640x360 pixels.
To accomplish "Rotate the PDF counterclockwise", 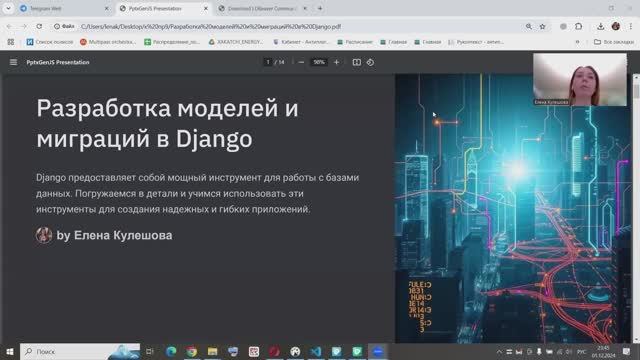I will point(370,62).
